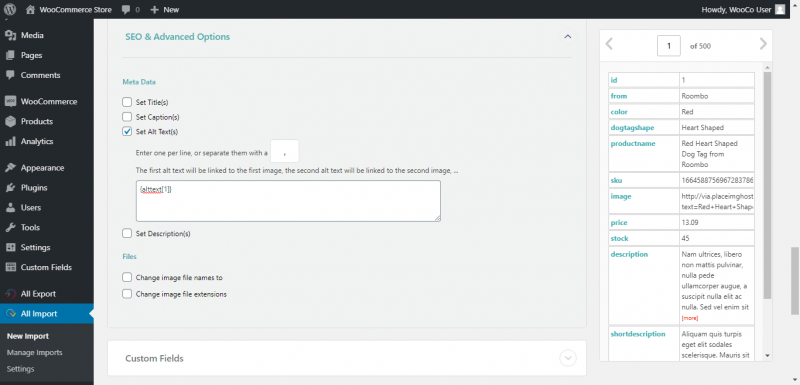Click the image field label
Screen dimensions: 800x385
pyautogui.click(x=621, y=196)
